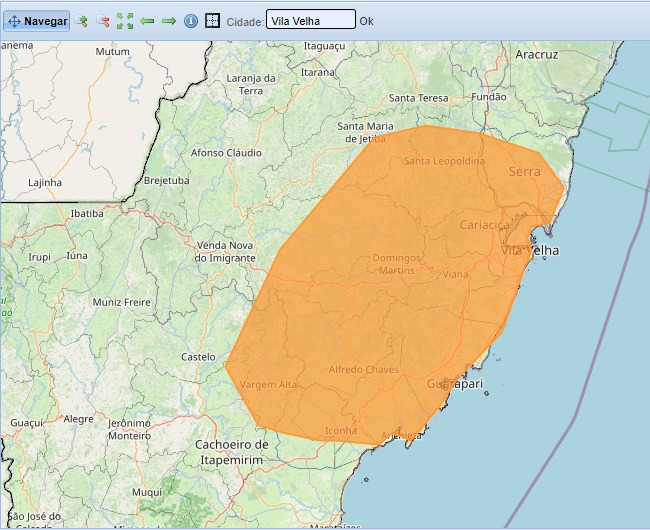Click the Alfredo Chaves area in the polygon

[364, 370]
